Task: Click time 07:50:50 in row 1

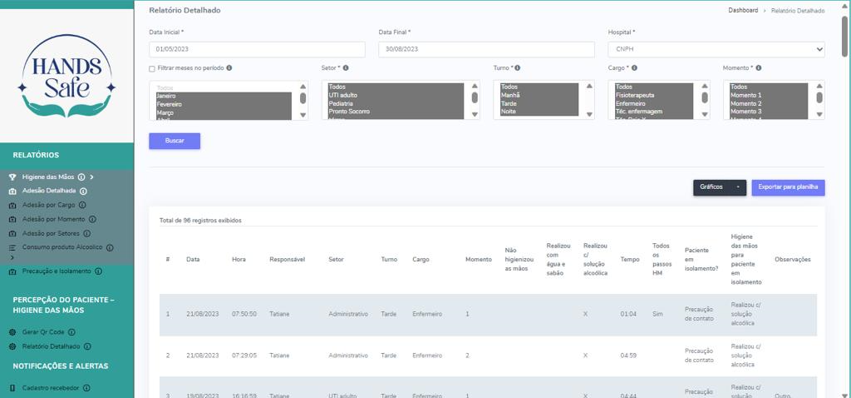Action: [244, 314]
